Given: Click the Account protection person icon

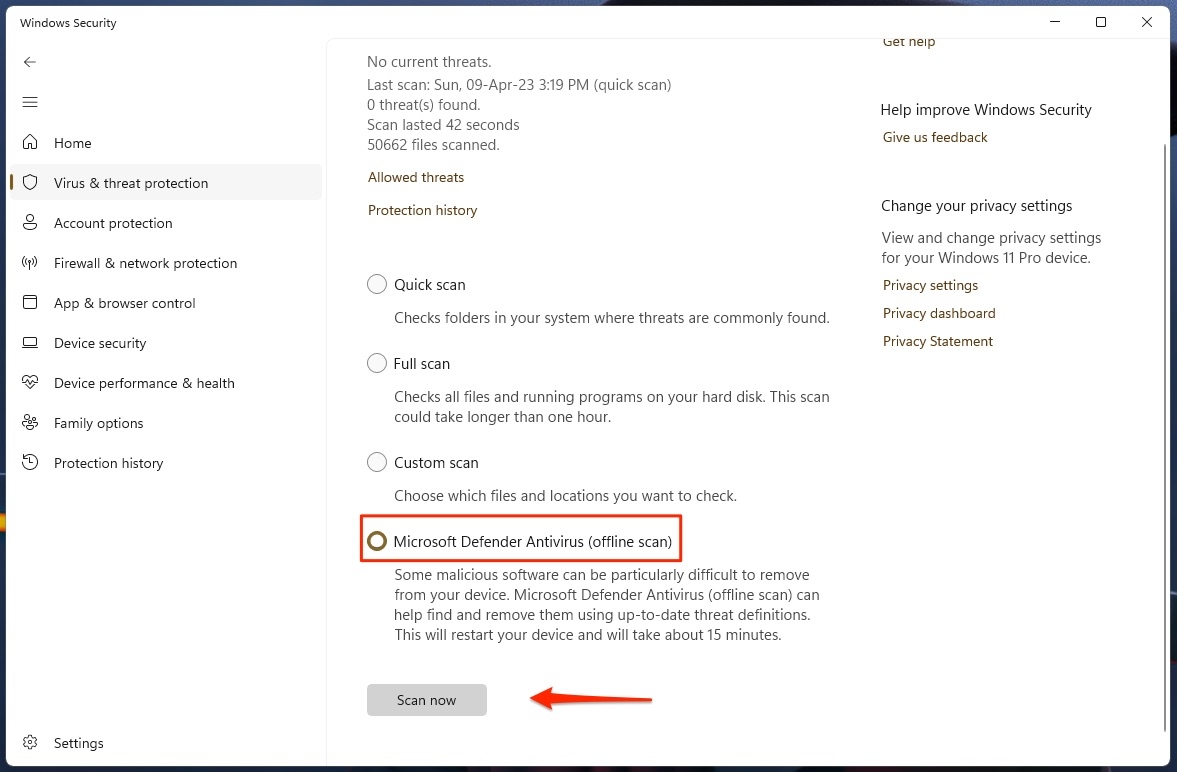Looking at the screenshot, I should pos(30,222).
